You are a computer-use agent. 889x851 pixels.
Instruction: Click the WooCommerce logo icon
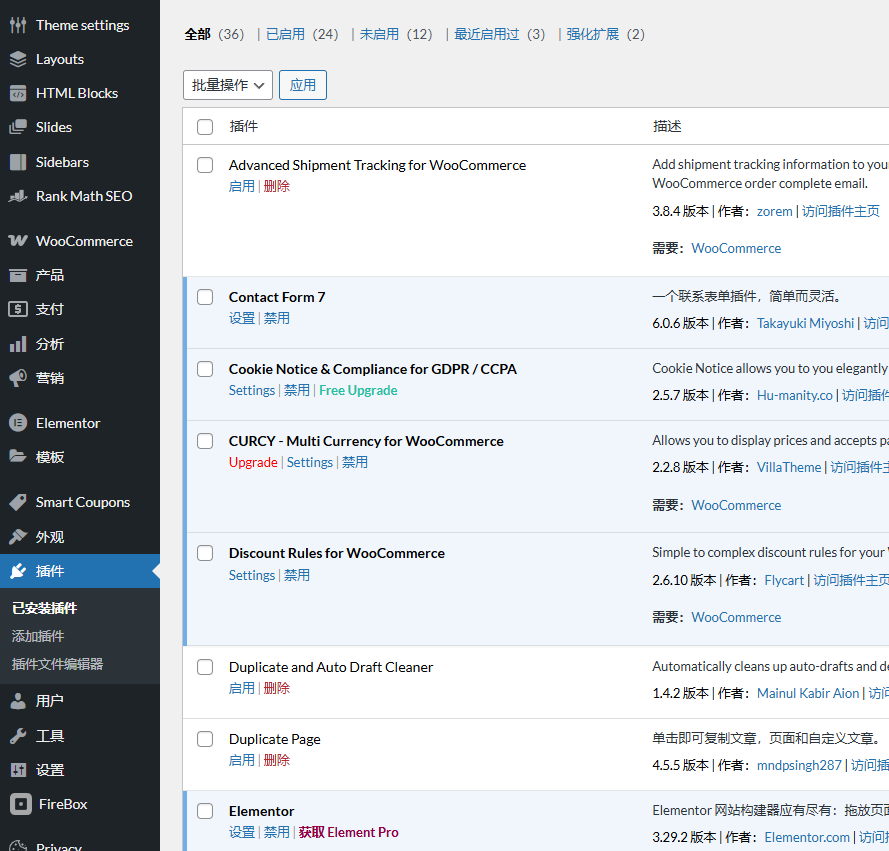[18, 241]
